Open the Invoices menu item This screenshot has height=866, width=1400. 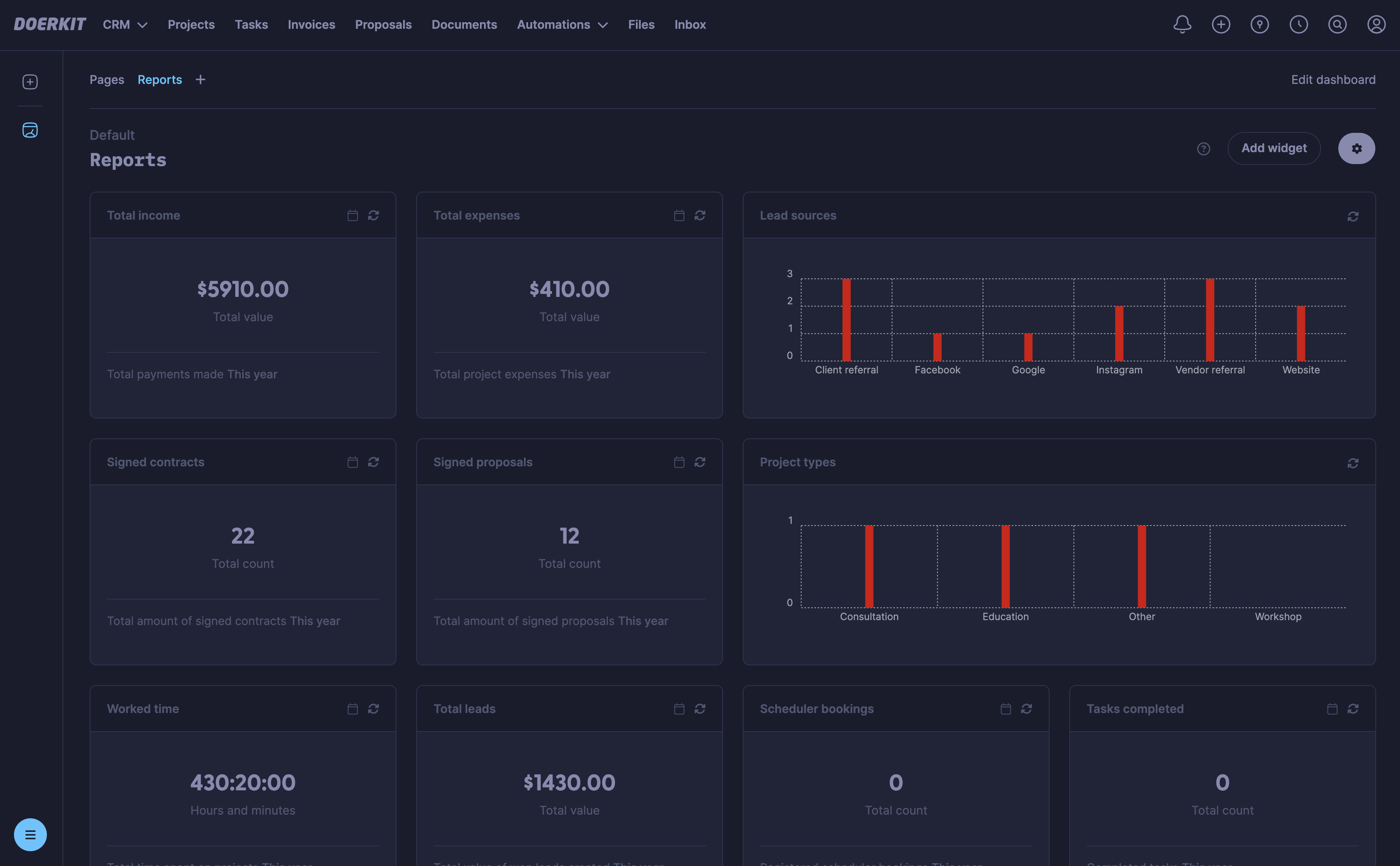click(311, 25)
